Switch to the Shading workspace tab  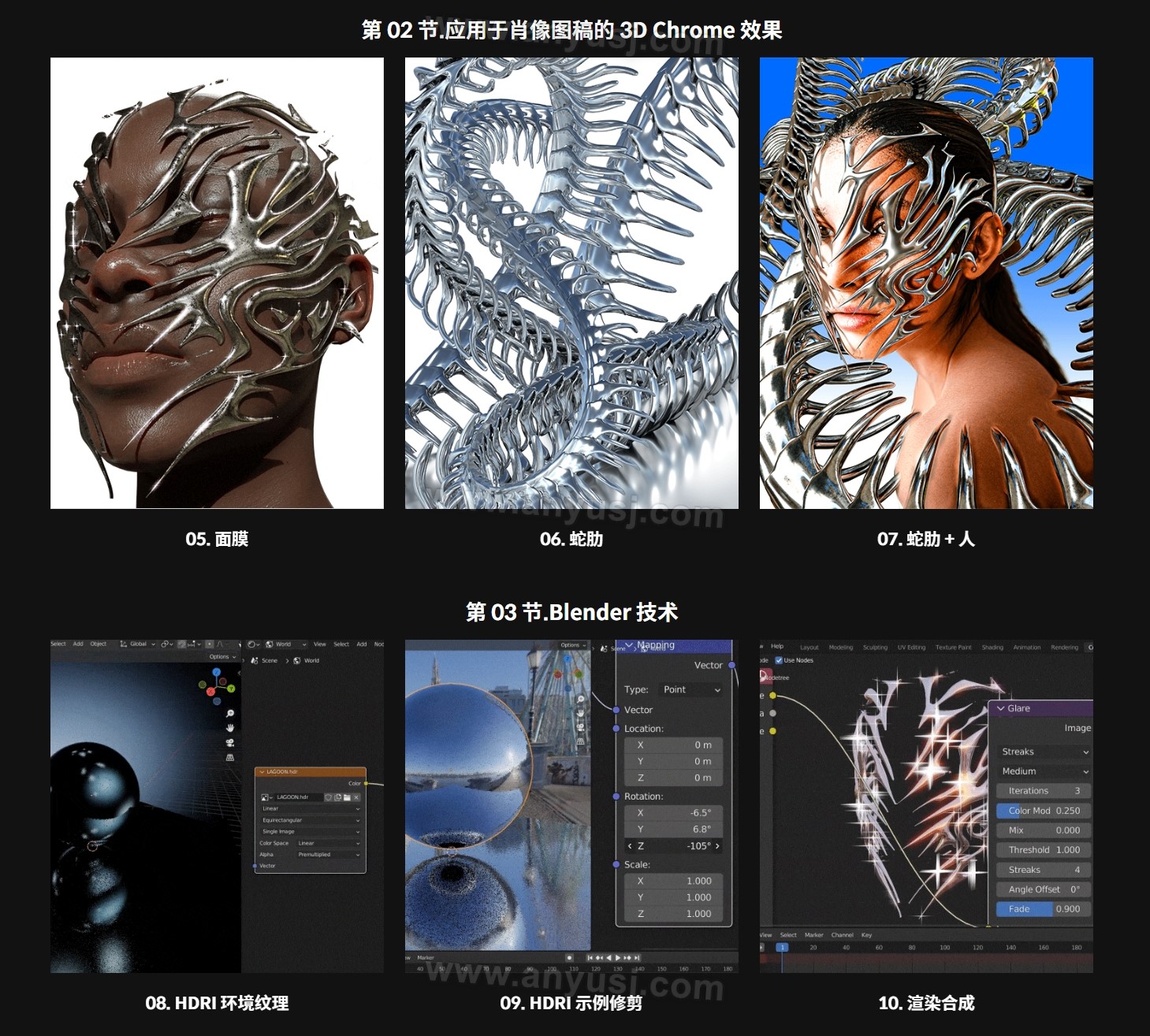[x=992, y=648]
